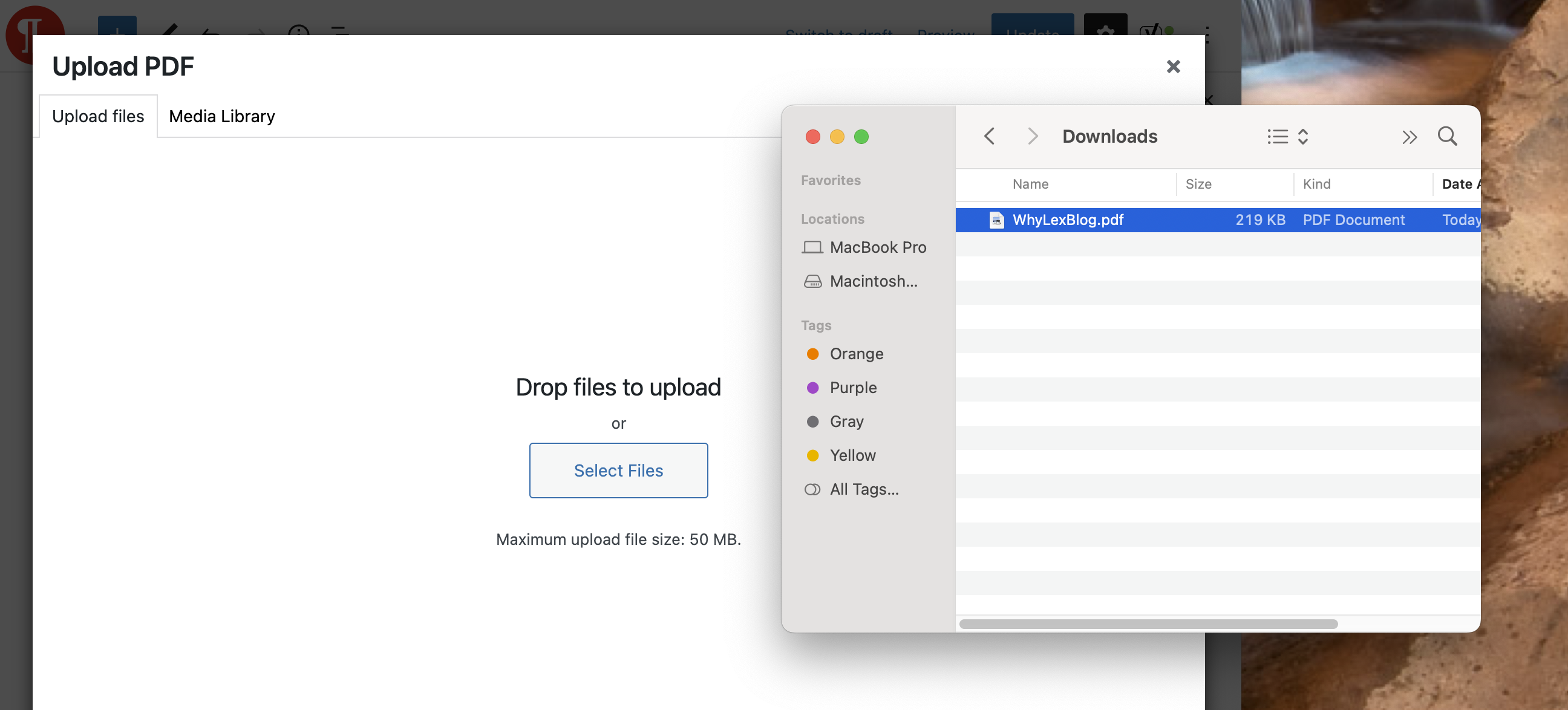The height and width of the screenshot is (710, 1568).
Task: Minimize Finder window yellow button
Action: pos(837,137)
